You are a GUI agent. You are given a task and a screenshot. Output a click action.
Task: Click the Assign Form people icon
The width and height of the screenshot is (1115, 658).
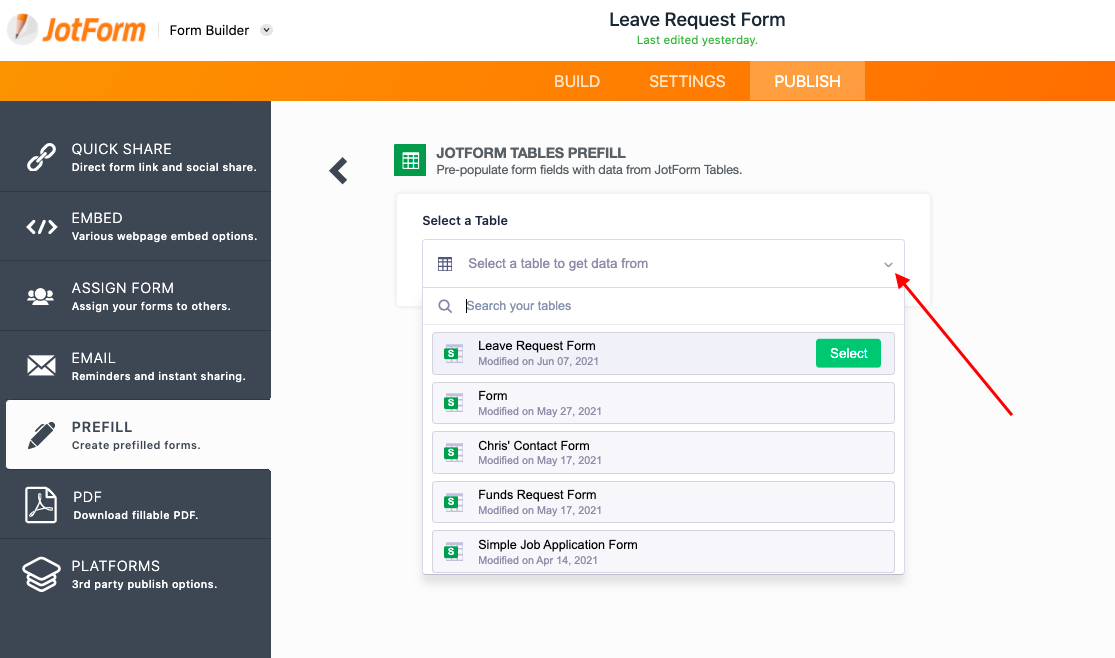point(41,296)
